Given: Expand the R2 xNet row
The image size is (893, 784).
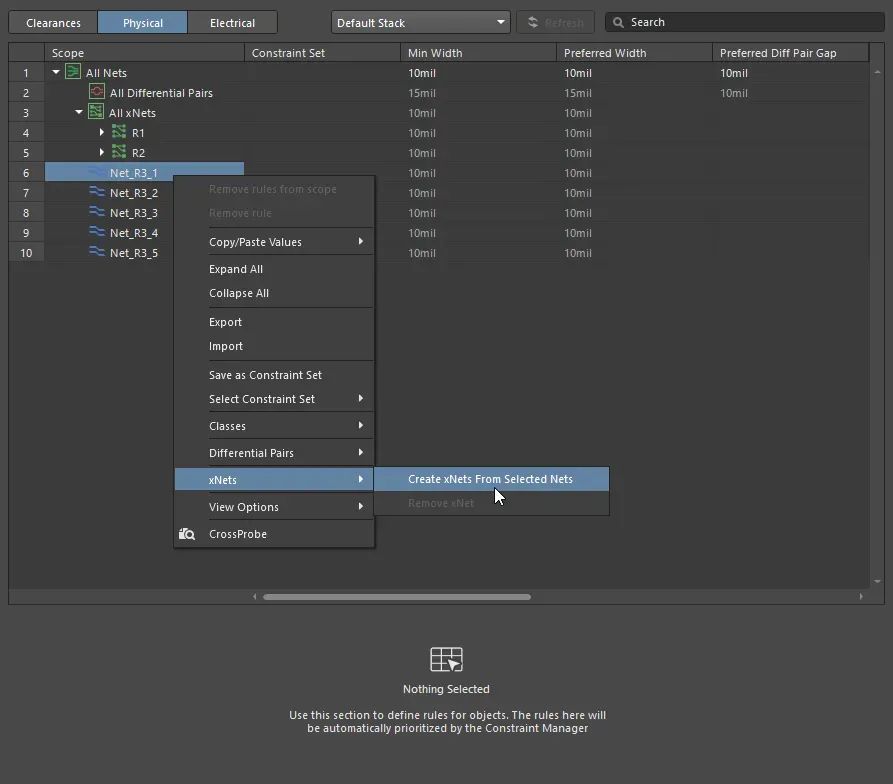Looking at the screenshot, I should point(101,152).
